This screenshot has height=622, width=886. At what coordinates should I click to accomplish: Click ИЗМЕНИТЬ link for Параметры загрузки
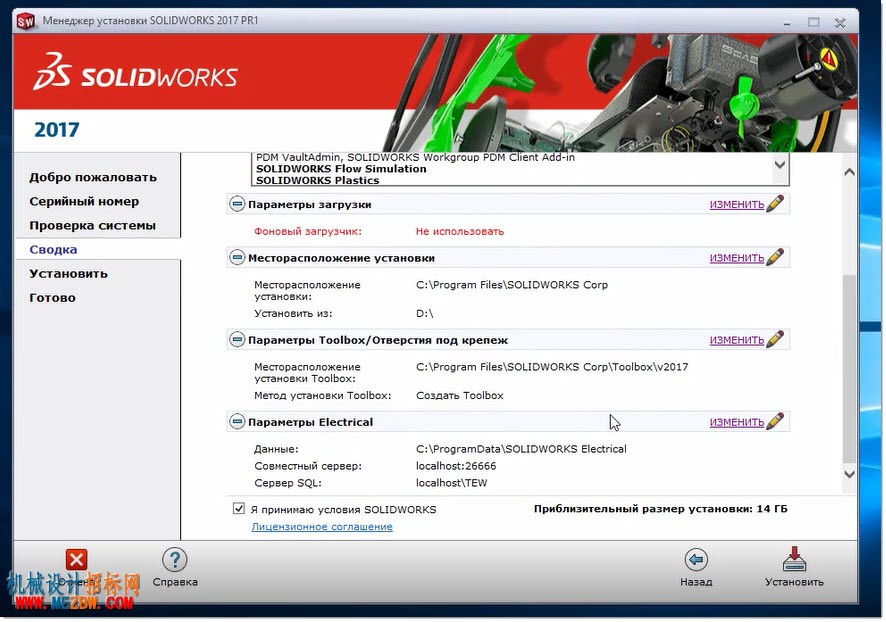[x=738, y=205]
